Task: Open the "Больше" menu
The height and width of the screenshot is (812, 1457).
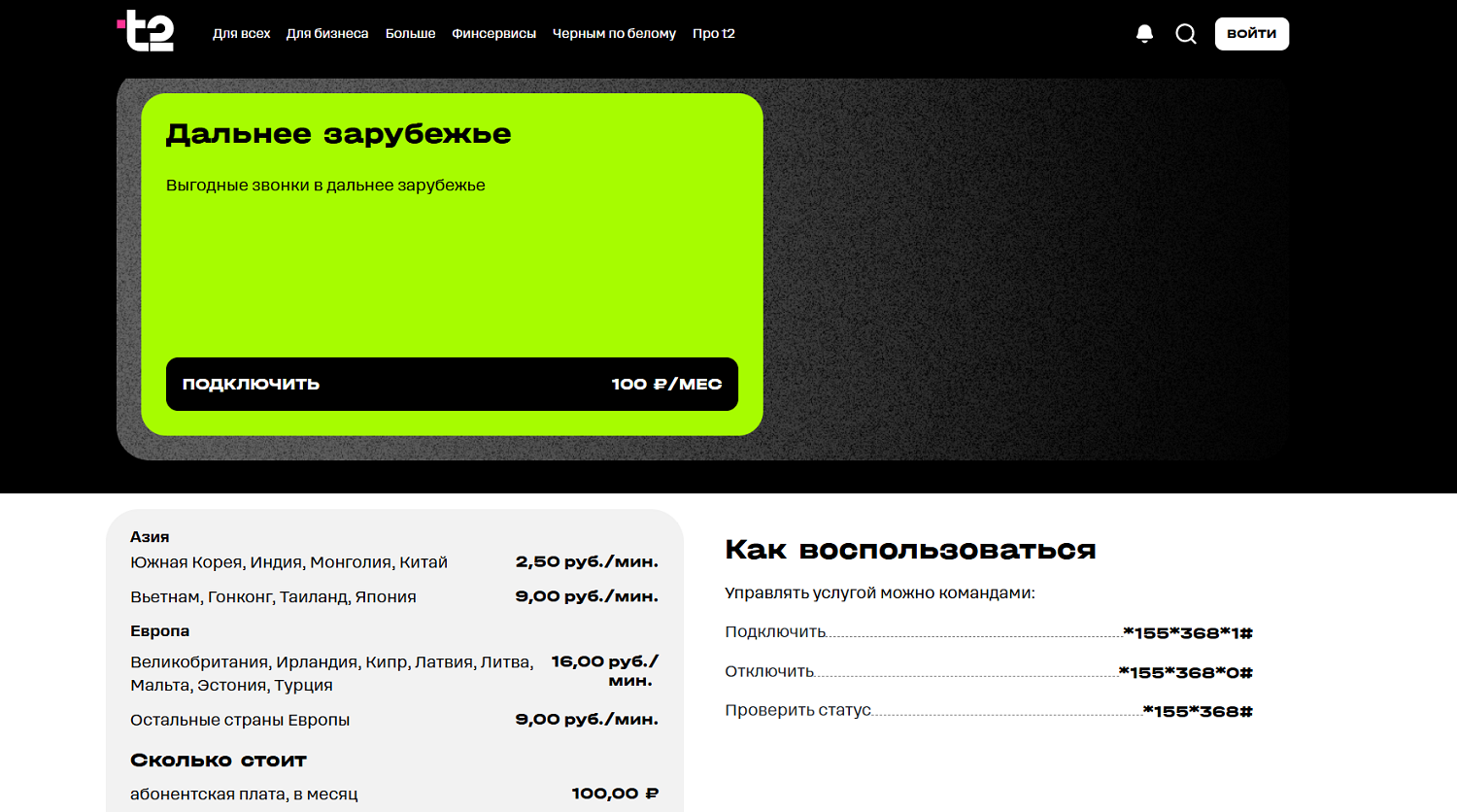Action: 410,33
